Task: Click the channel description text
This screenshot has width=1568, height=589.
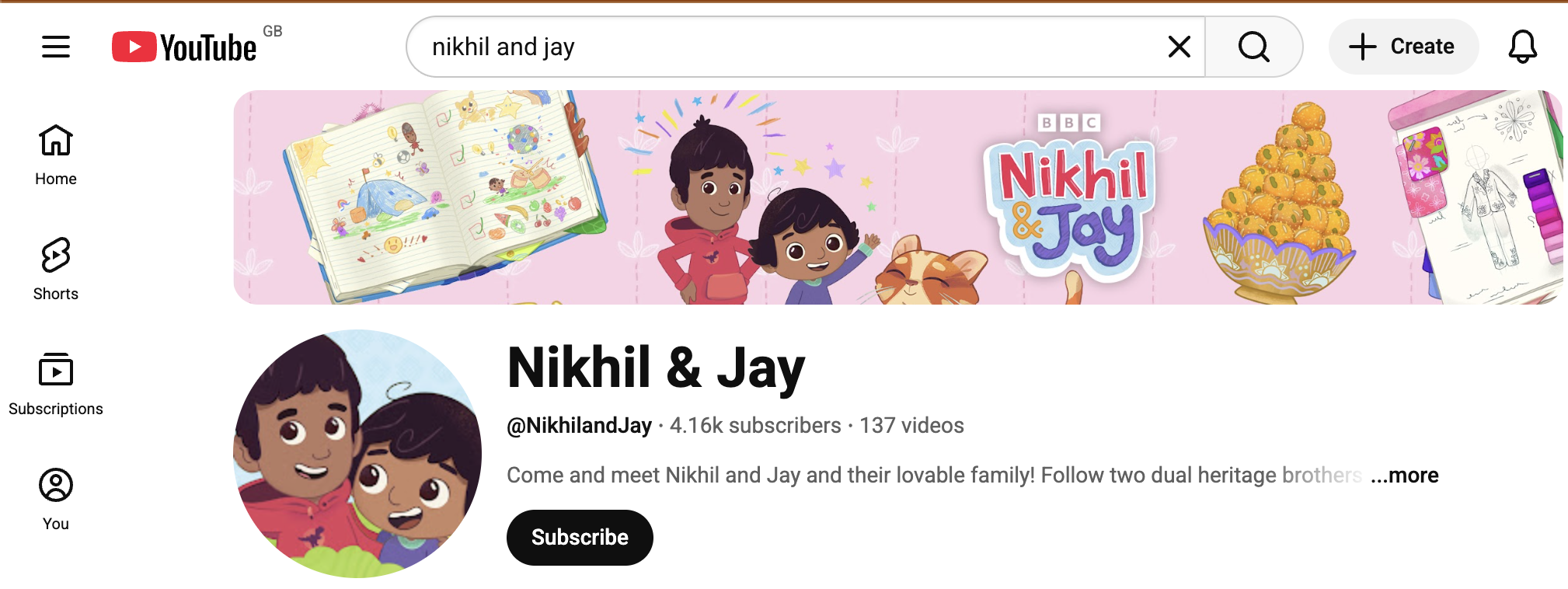Action: (934, 475)
